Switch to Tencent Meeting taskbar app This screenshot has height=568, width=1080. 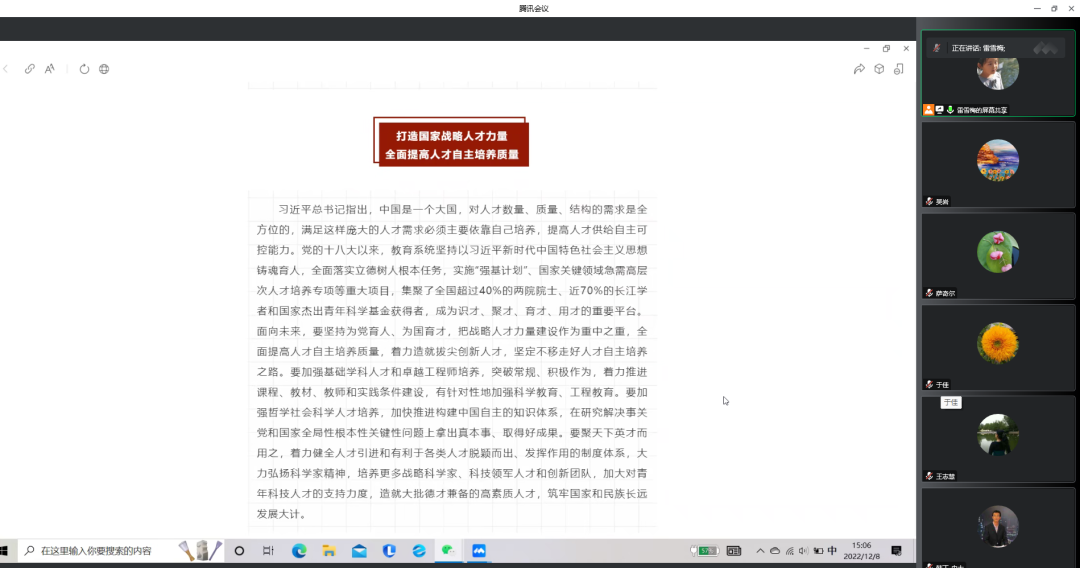tap(479, 551)
